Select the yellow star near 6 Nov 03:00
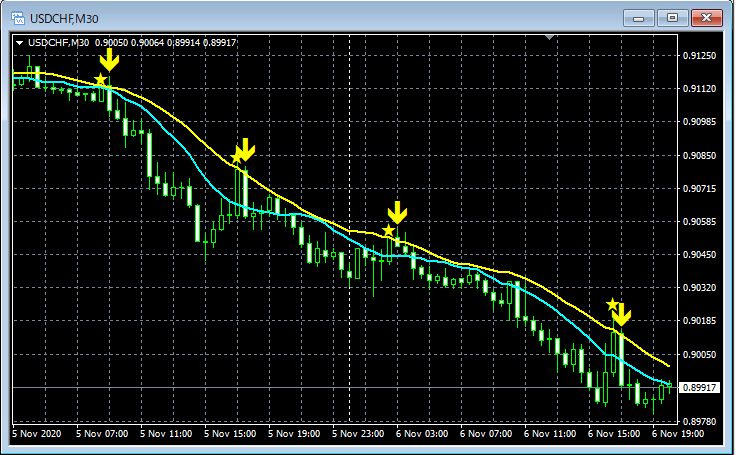 [388, 231]
